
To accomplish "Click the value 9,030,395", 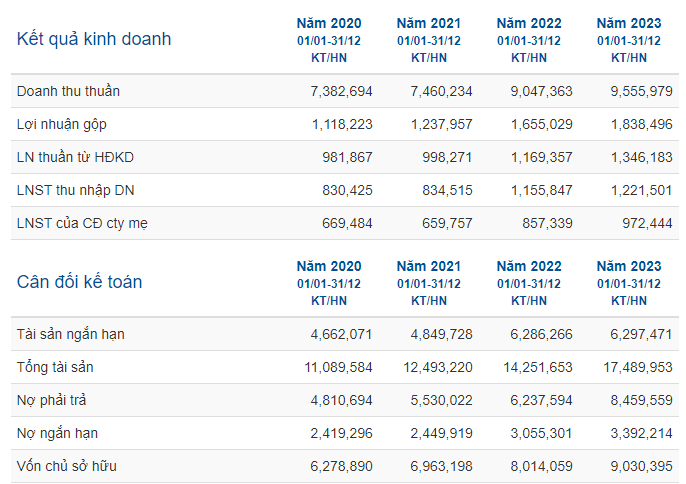I will coord(641,466).
